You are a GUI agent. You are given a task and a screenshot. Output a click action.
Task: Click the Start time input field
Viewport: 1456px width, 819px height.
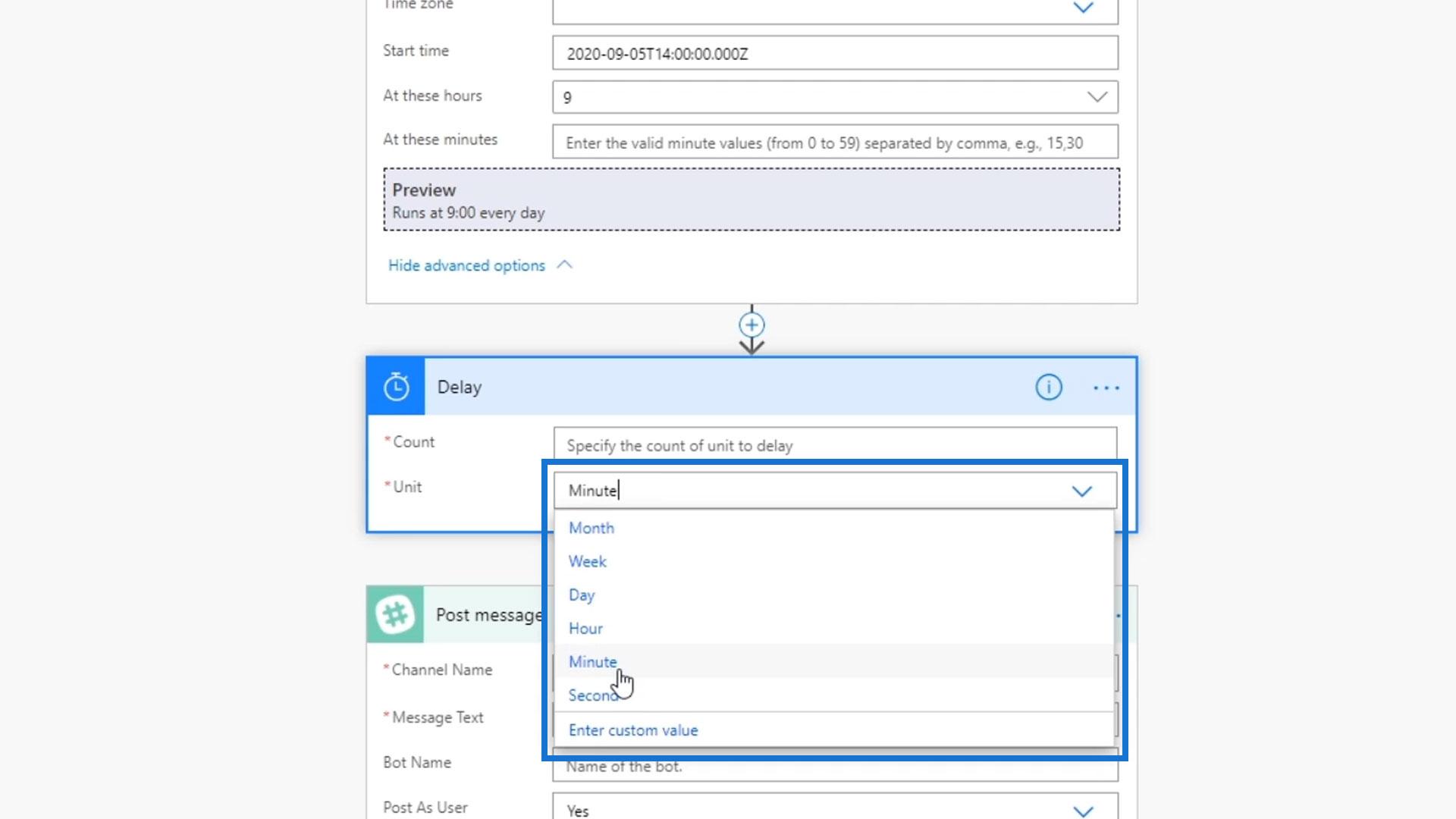tap(834, 54)
